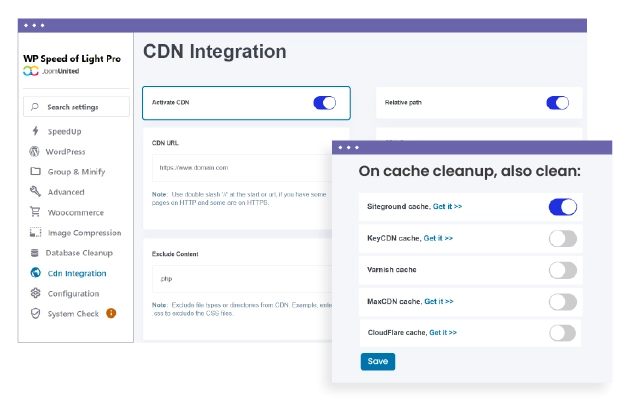
Task: Disable the Siteground cache toggle
Action: pyautogui.click(x=563, y=207)
